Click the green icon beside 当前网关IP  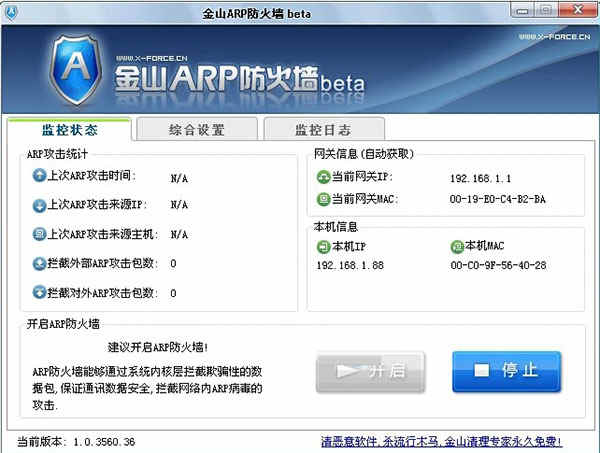[x=323, y=177]
